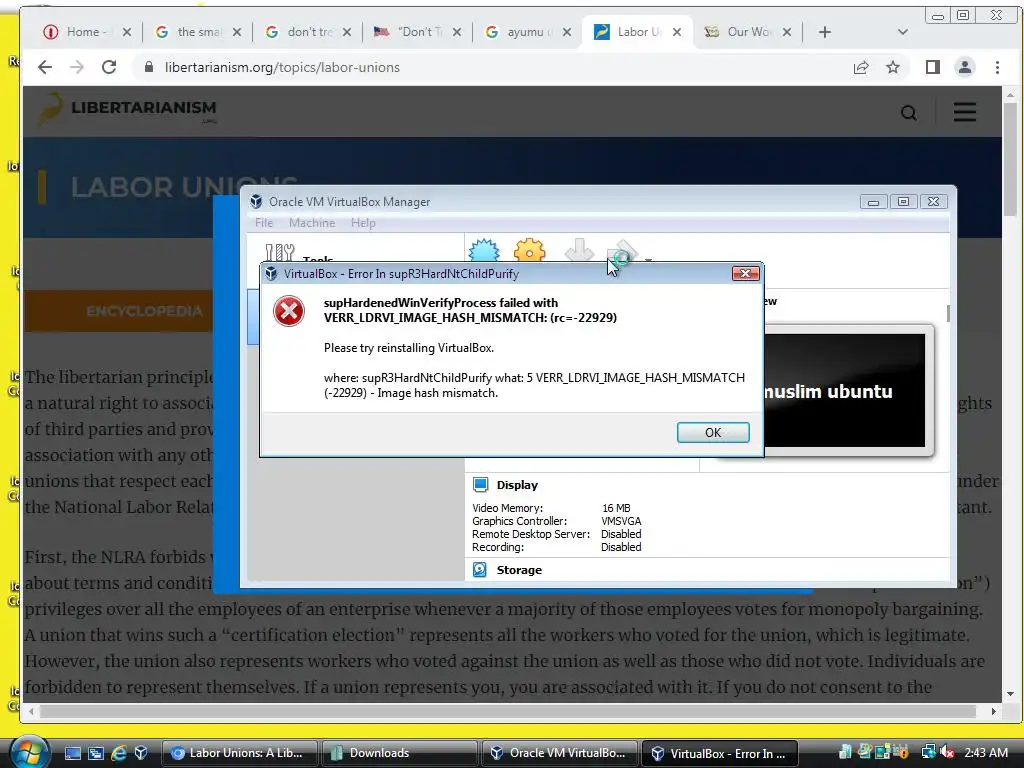This screenshot has height=768, width=1024.
Task: Click the New machine blue starburst icon
Action: click(484, 250)
